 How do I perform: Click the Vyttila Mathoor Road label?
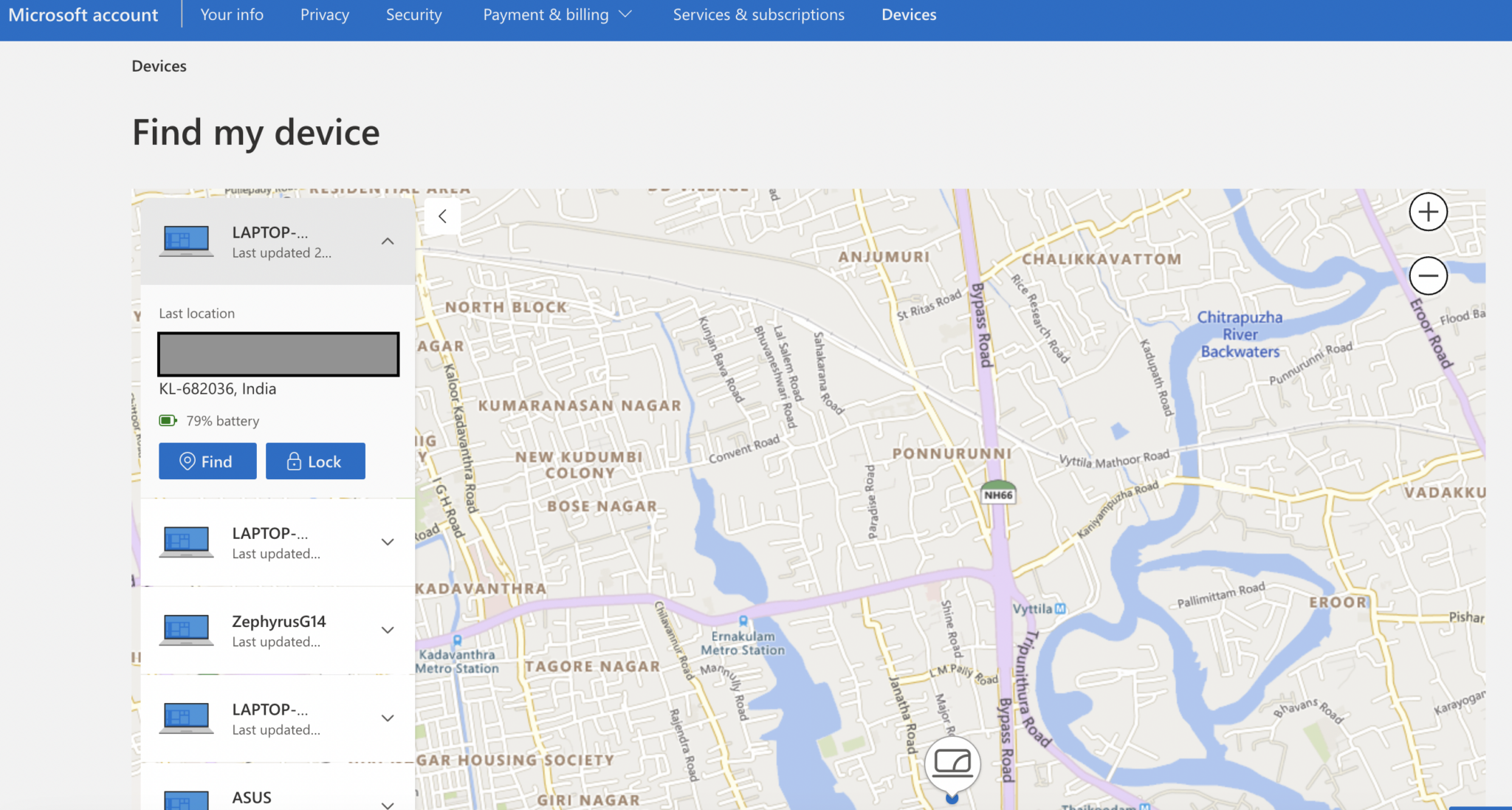(x=1115, y=459)
